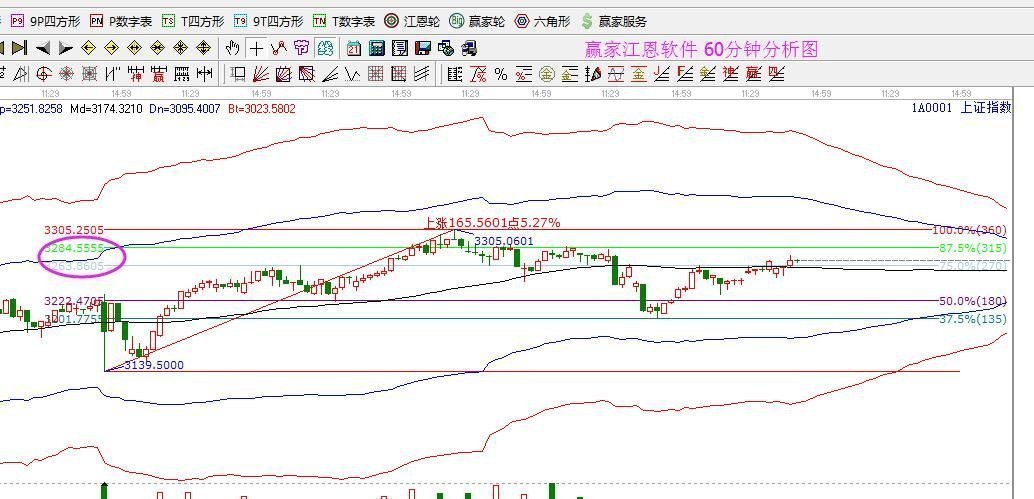Click the dice windows icon
1034x499 pixels.
446,48
